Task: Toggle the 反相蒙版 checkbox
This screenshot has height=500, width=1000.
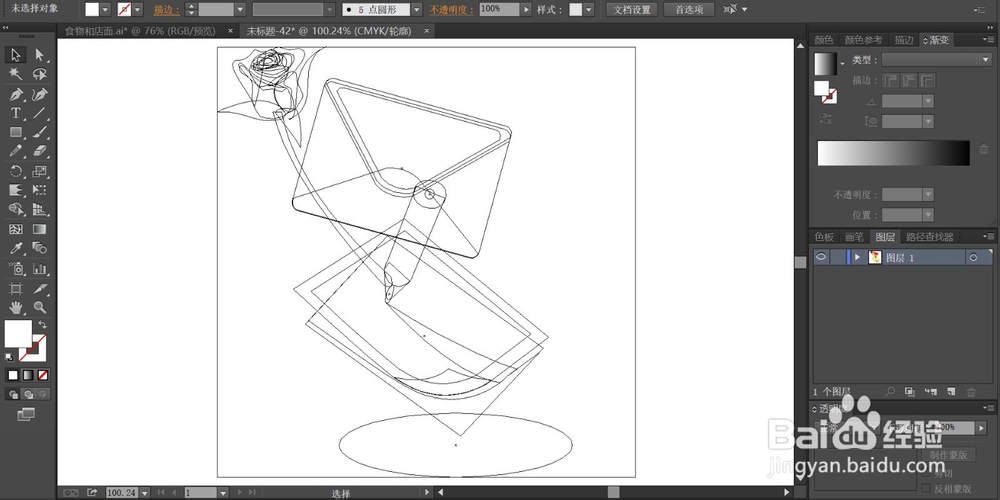Action: coord(926,489)
